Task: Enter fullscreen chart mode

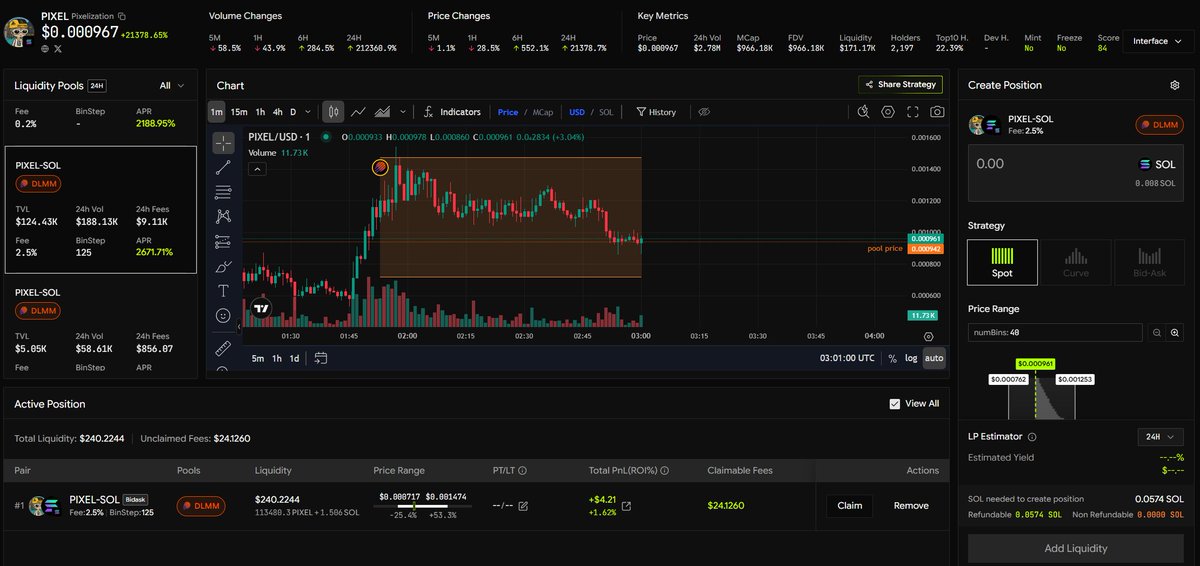Action: (x=912, y=112)
